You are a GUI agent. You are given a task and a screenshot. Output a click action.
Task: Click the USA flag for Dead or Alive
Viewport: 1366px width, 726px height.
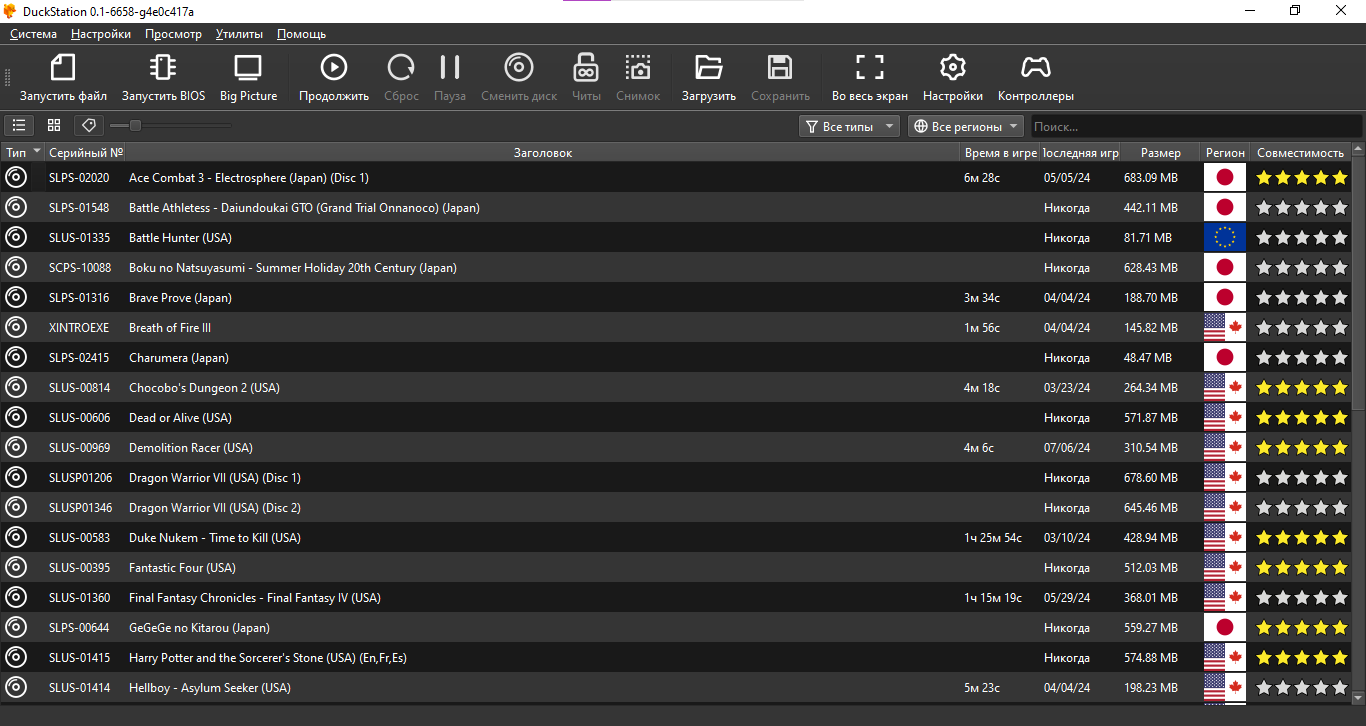pos(1225,418)
